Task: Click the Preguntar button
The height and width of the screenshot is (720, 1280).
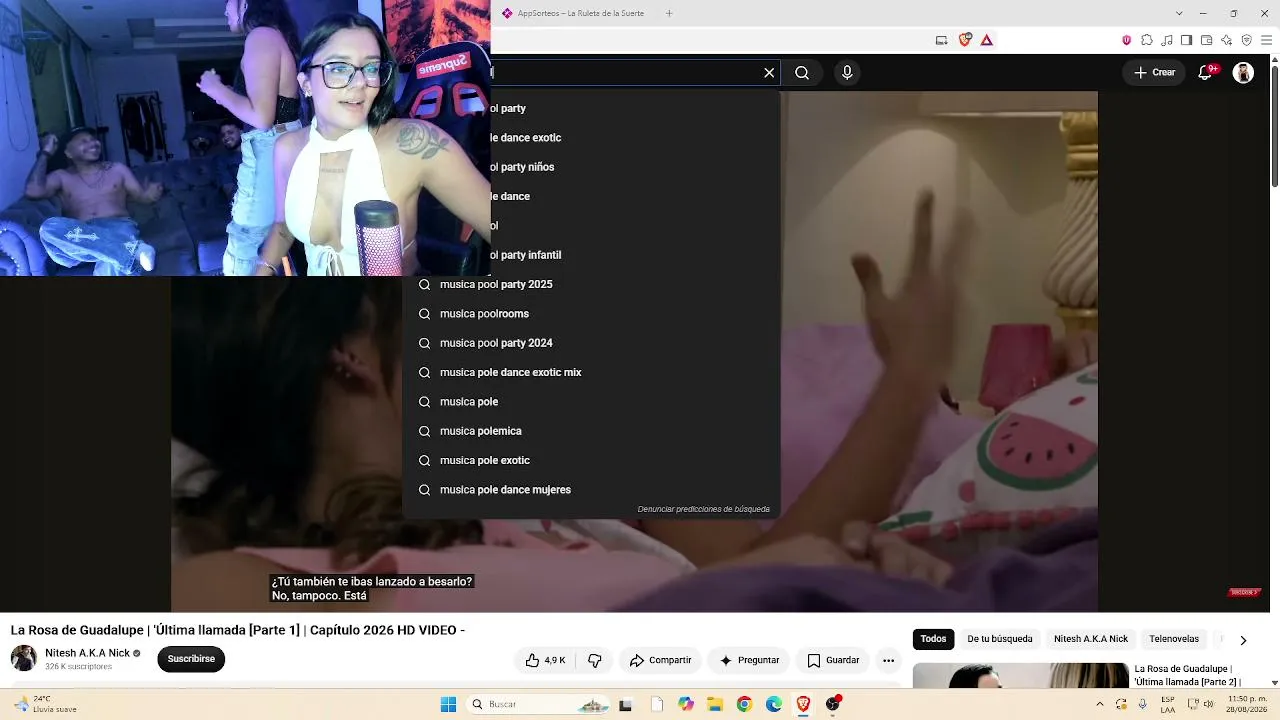Action: 749,660
